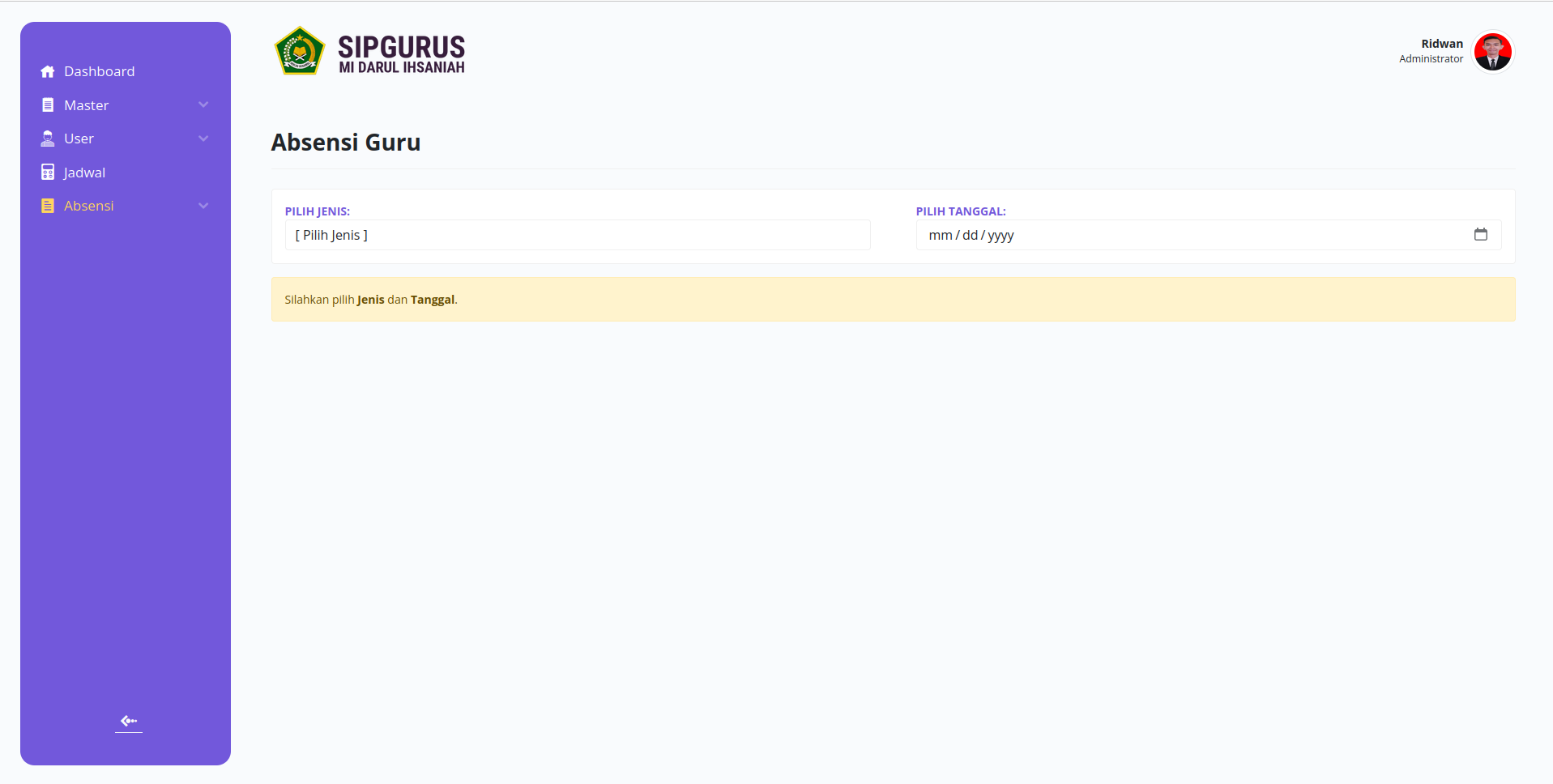Click the User person icon
The width and height of the screenshot is (1553, 784).
[x=48, y=138]
